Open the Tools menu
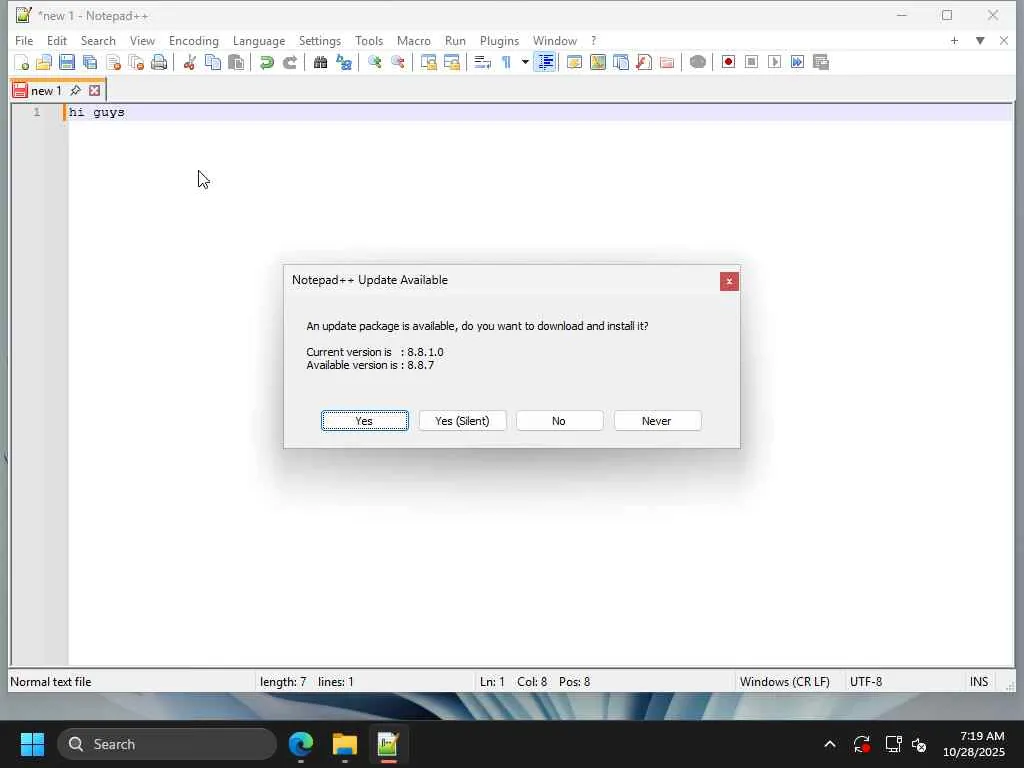The width and height of the screenshot is (1024, 768). (x=369, y=40)
